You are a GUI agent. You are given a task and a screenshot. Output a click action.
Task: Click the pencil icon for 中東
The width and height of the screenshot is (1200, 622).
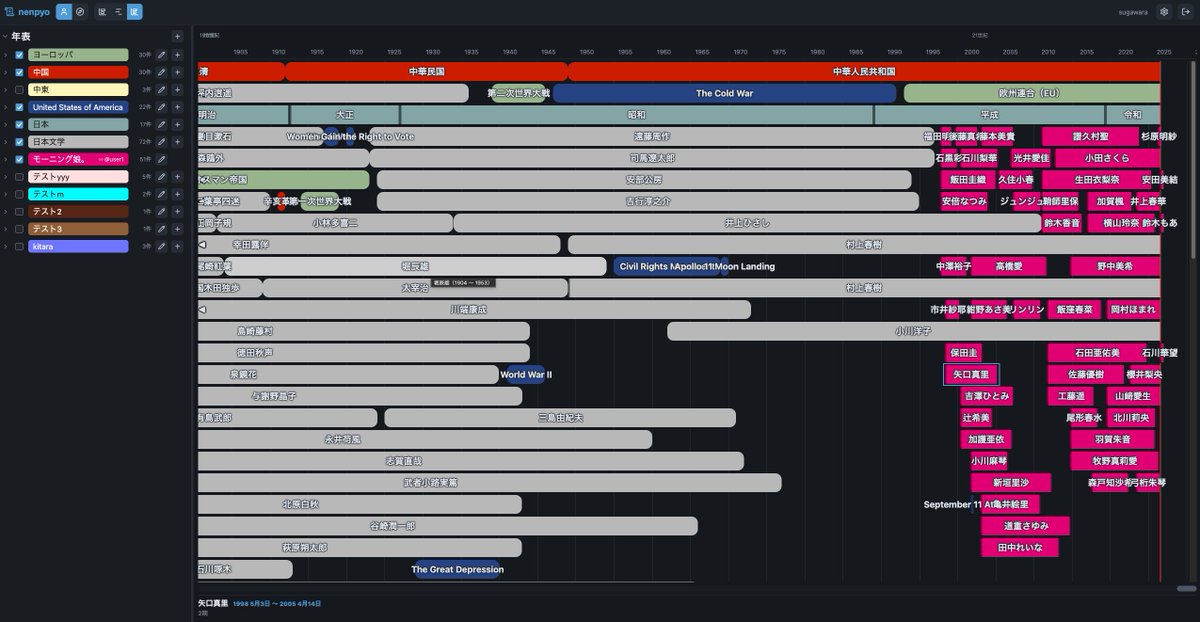point(162,89)
